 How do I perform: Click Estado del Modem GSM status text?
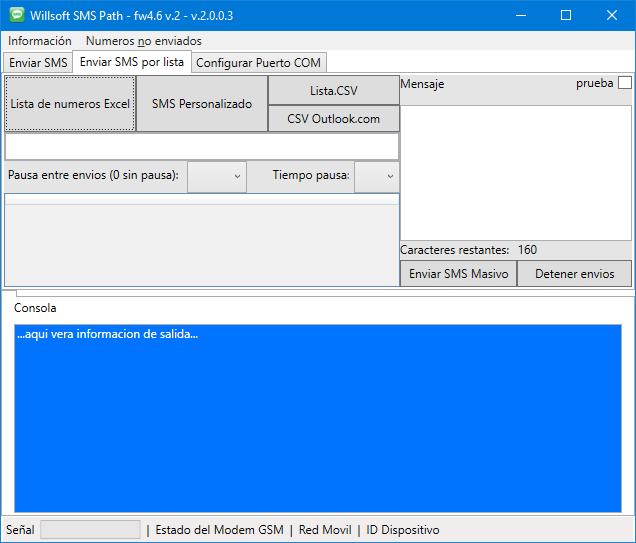coord(219,530)
